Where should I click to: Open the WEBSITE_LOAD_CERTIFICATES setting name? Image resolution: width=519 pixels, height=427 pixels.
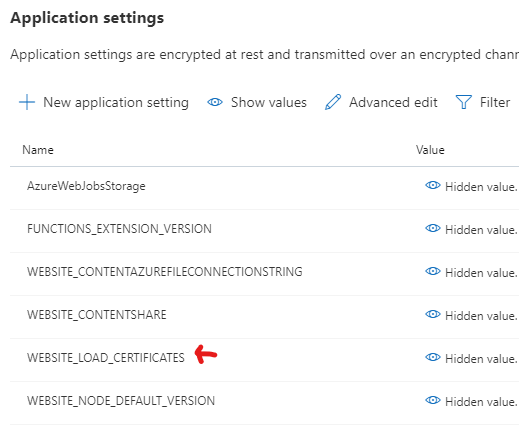pos(106,358)
